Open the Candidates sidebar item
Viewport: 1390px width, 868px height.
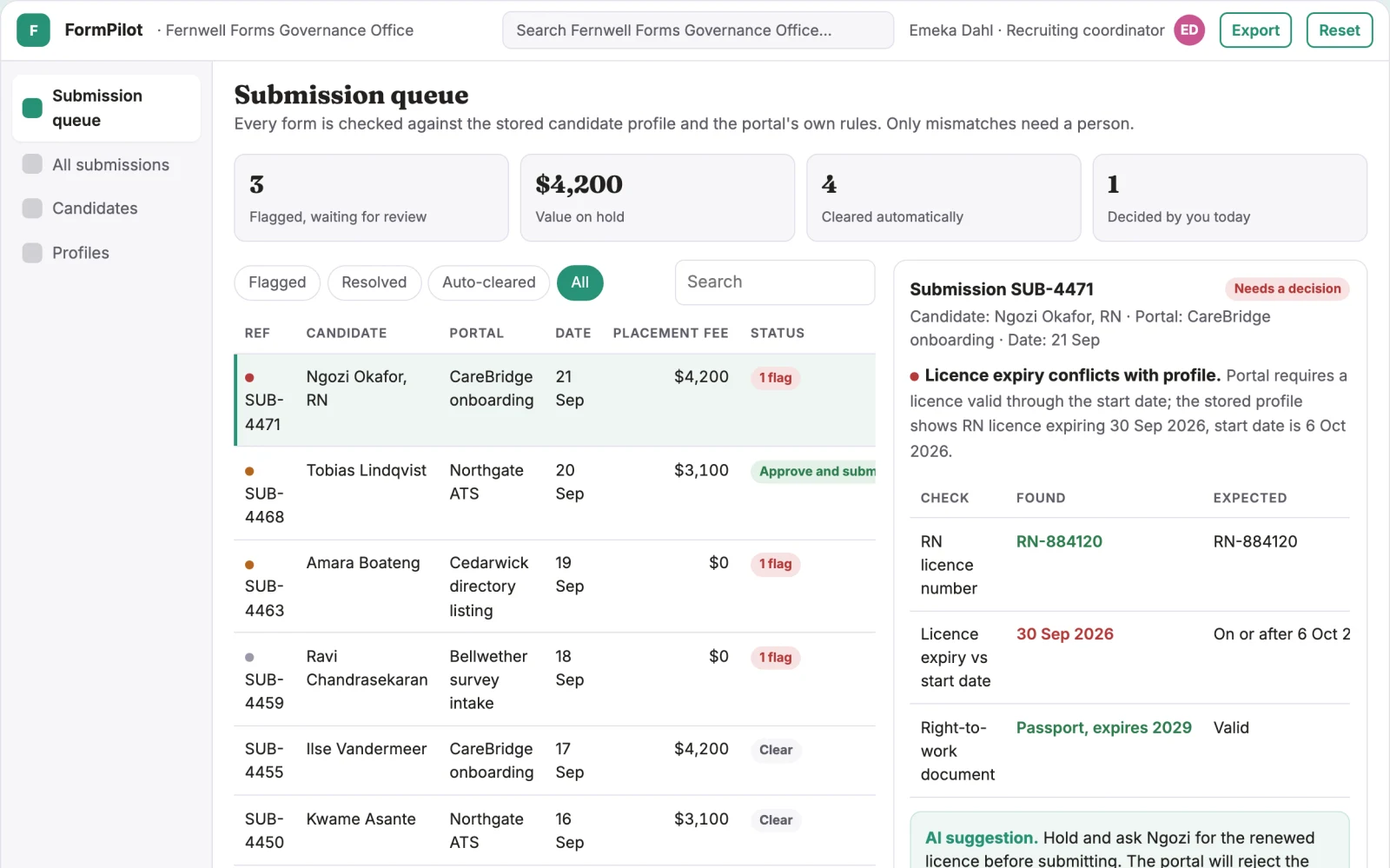[106, 209]
